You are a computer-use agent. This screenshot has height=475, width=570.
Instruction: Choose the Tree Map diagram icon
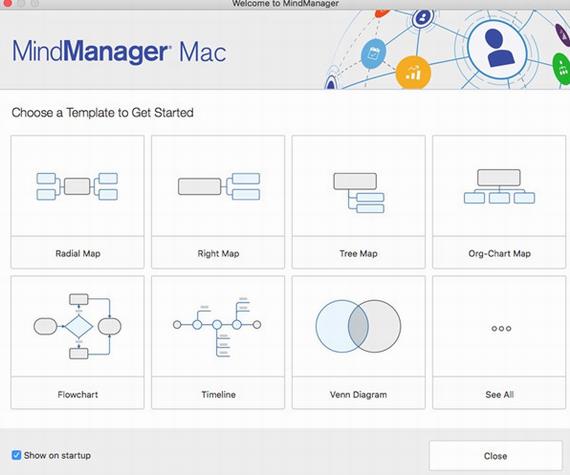pyautogui.click(x=359, y=193)
